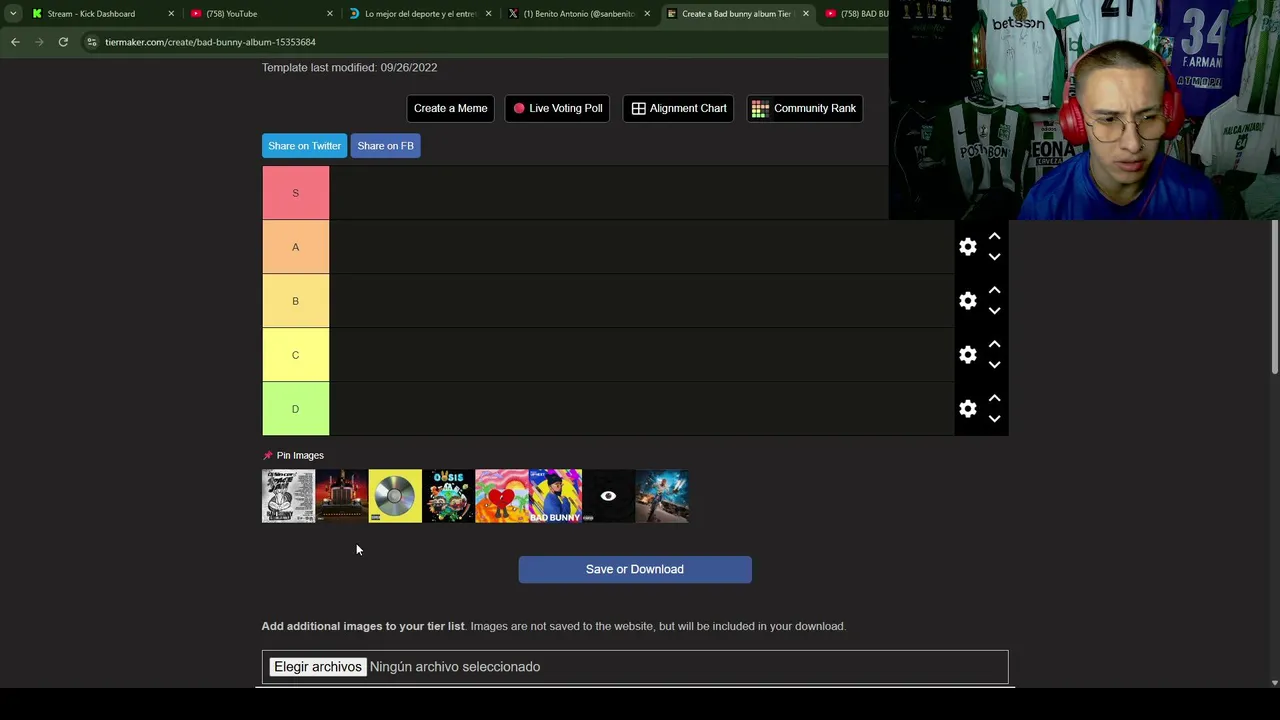Click 'Add additional images to your tier list' text
Screen dimensions: 1280x720
tap(363, 626)
